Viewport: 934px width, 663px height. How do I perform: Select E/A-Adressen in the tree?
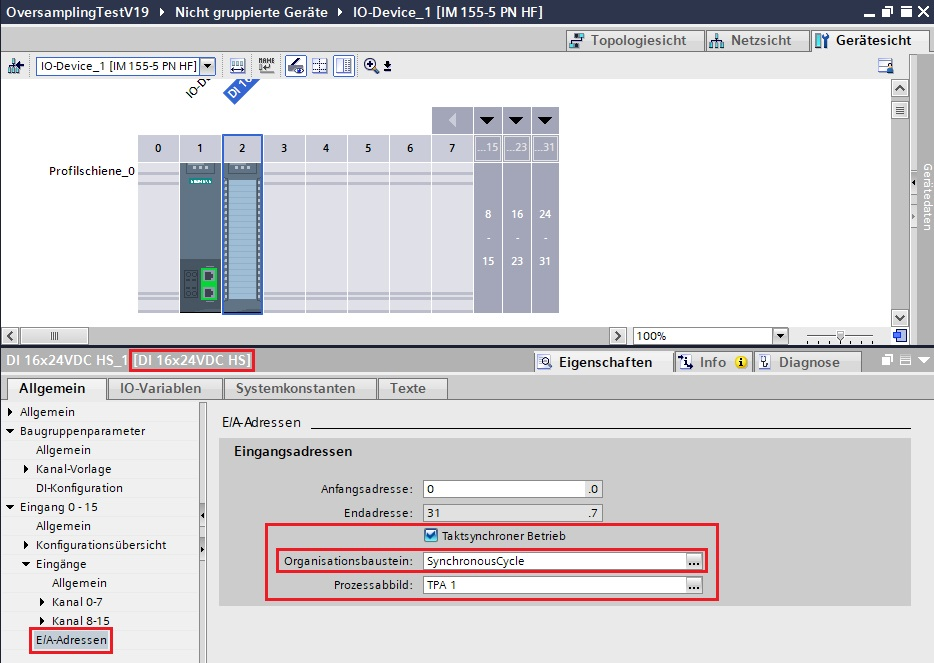point(71,640)
